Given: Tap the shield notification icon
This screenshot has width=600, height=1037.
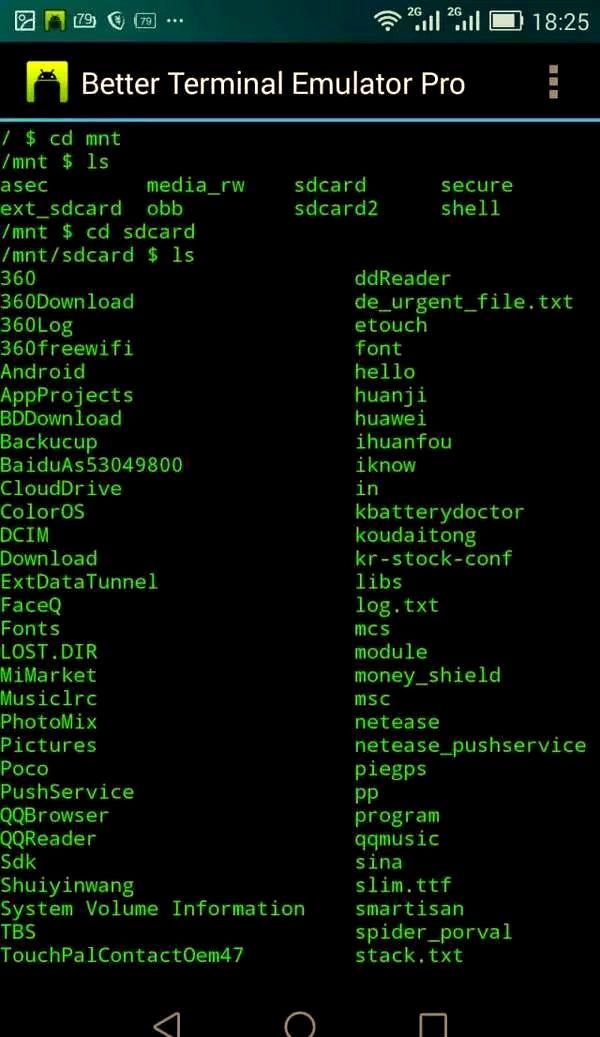Looking at the screenshot, I should point(116,21).
